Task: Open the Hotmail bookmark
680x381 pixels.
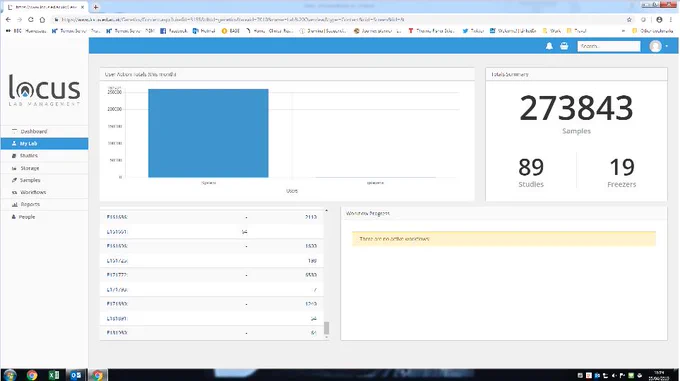Action: click(204, 31)
